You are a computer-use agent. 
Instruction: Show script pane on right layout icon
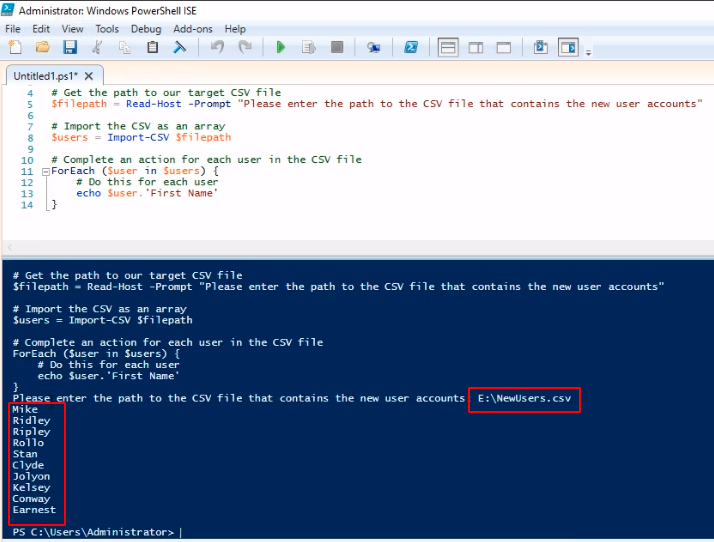point(476,47)
